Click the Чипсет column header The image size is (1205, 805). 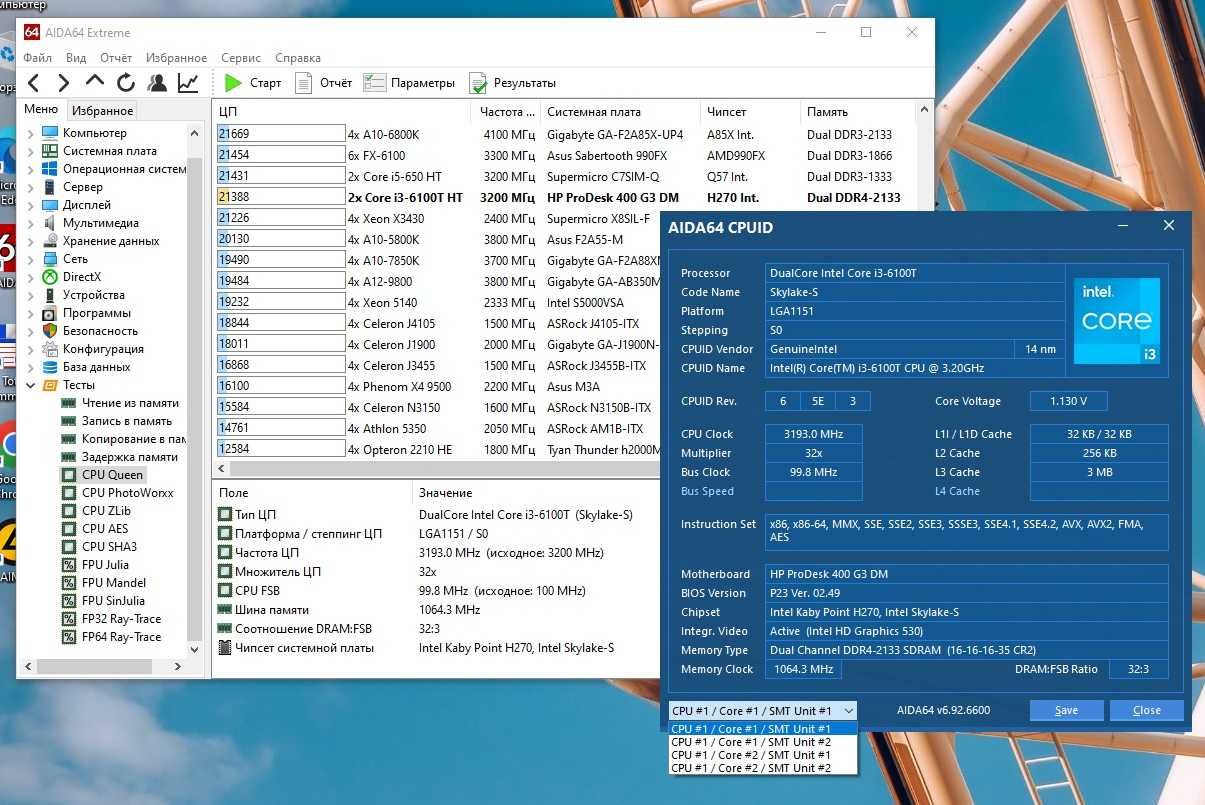point(751,112)
